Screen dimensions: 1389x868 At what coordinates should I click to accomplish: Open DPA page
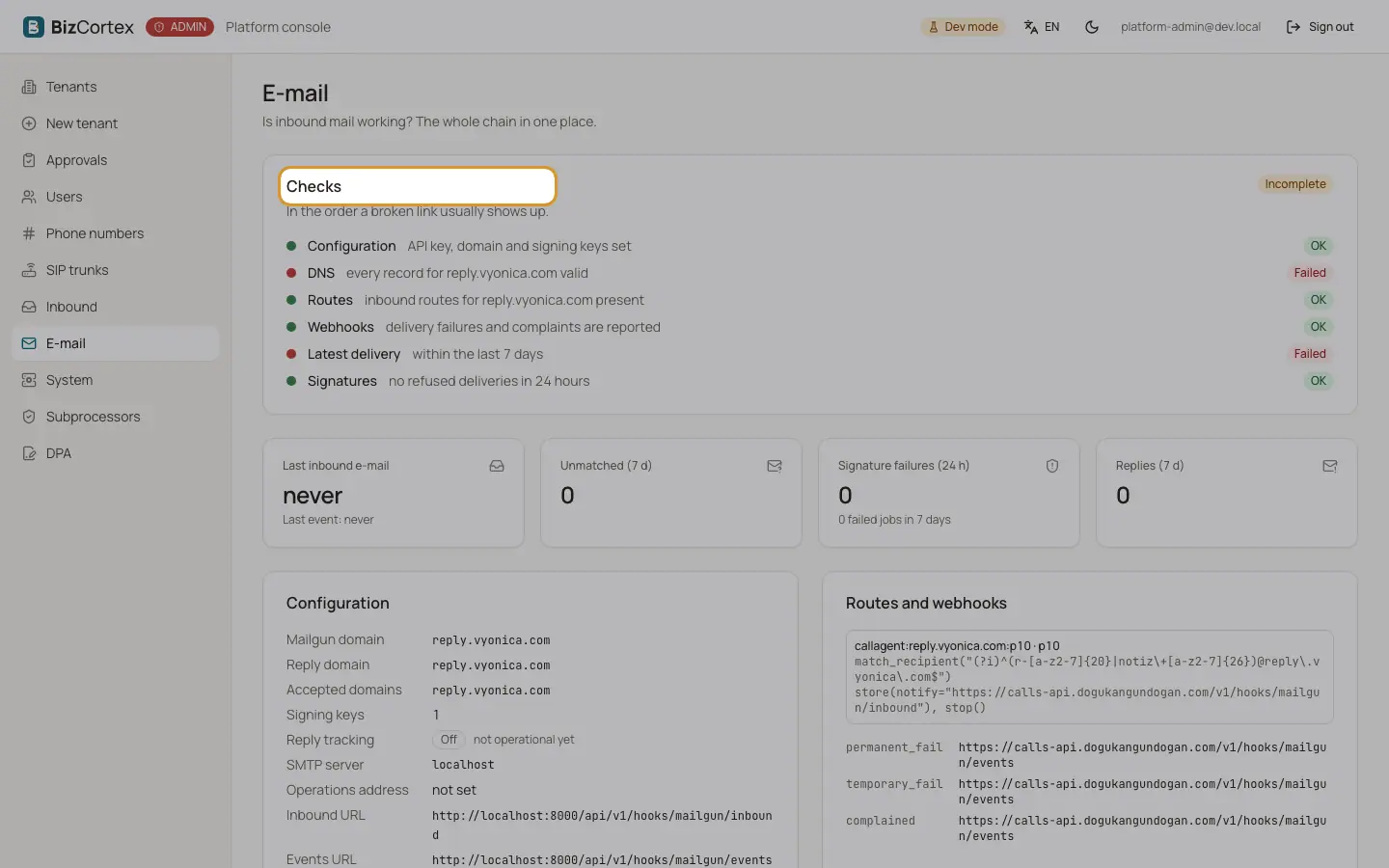116,453
